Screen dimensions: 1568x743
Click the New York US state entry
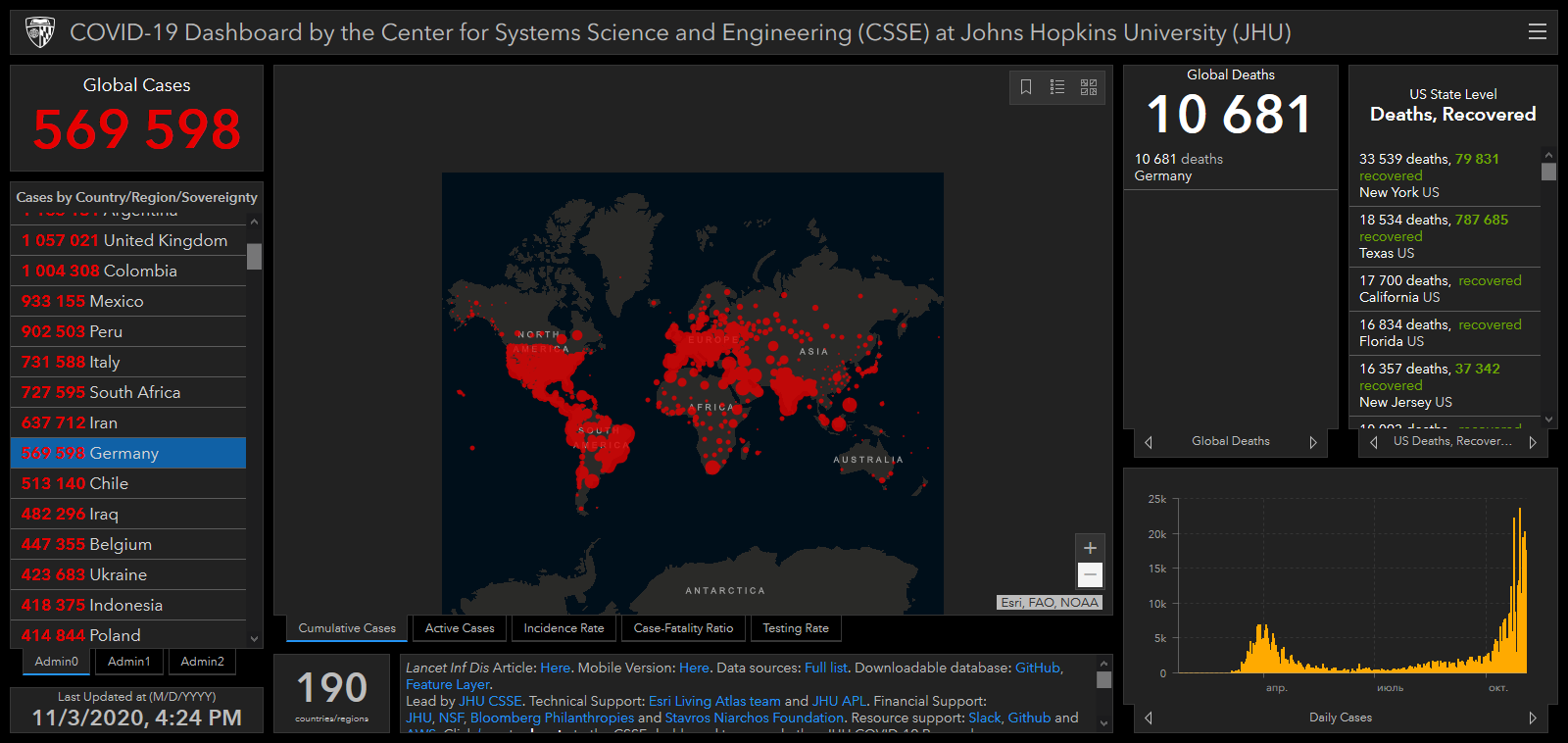coord(1448,175)
